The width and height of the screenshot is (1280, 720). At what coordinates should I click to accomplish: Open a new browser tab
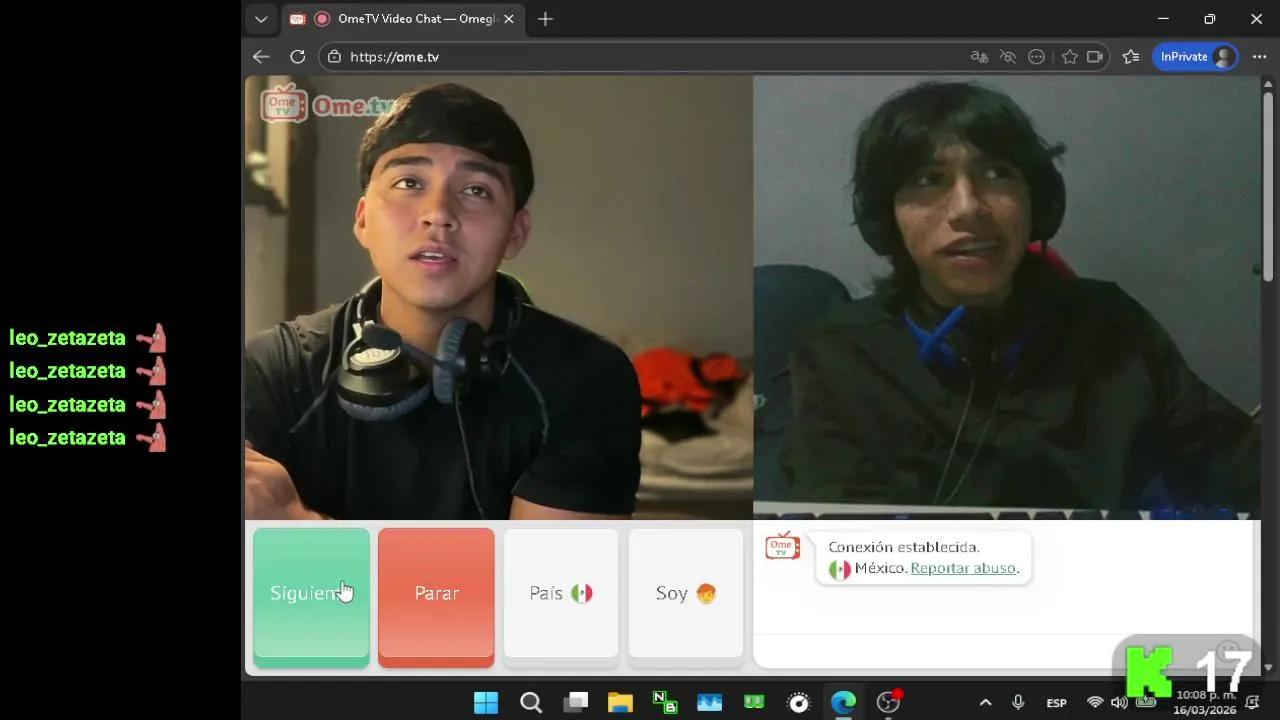(545, 19)
